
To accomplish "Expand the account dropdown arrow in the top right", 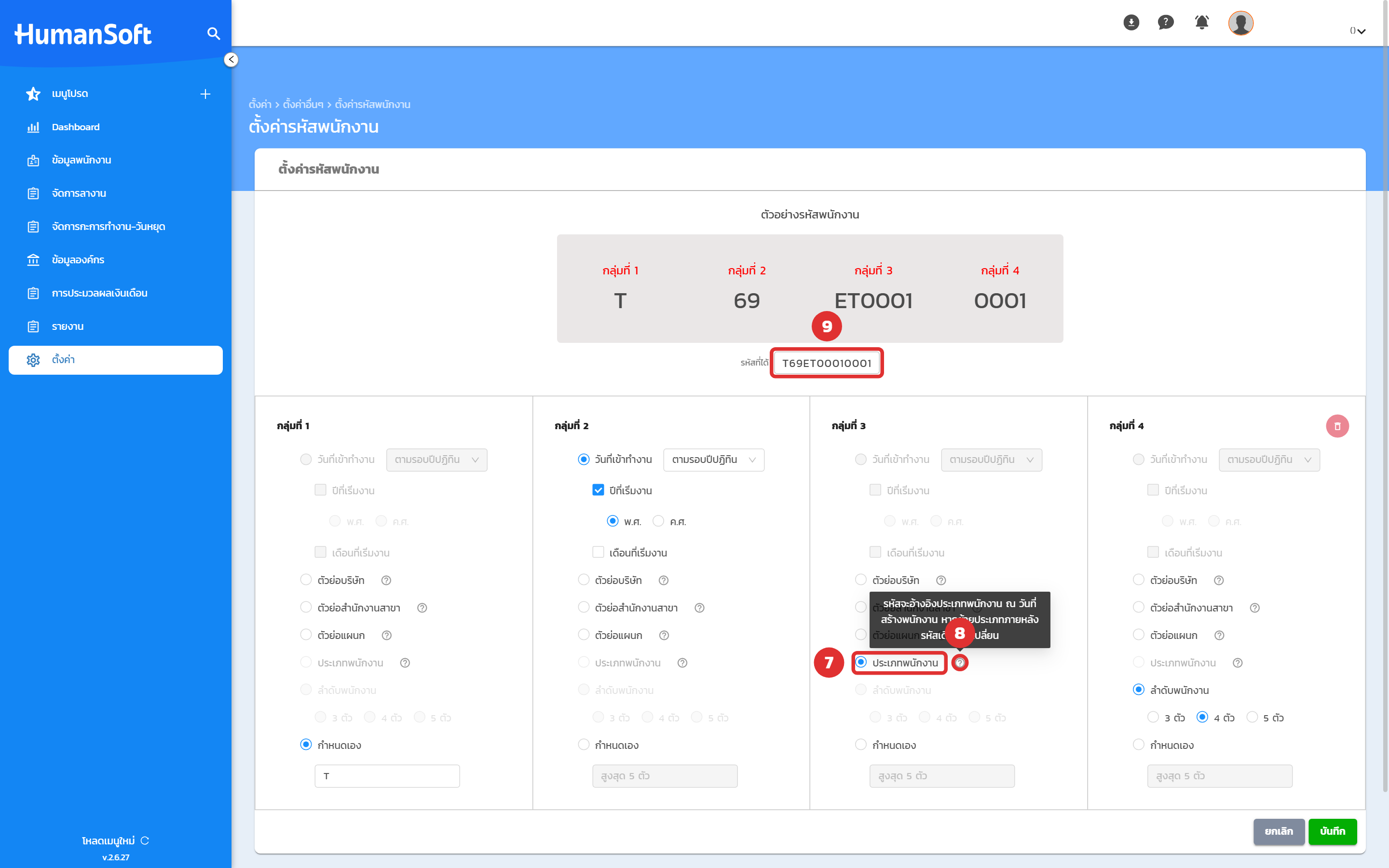I will pos(1361,31).
